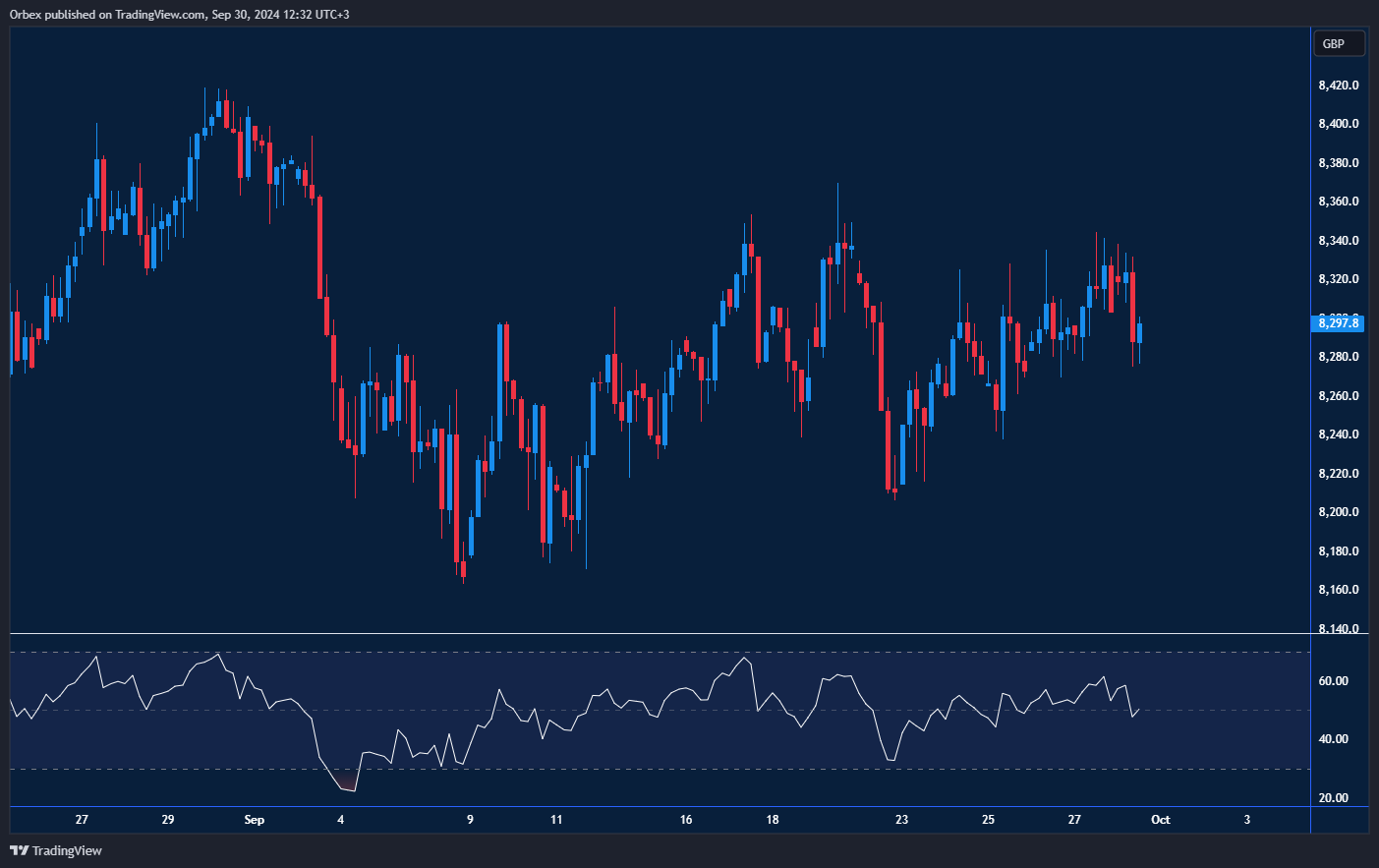
Task: Click the TradingView logo icon
Action: coord(19,850)
